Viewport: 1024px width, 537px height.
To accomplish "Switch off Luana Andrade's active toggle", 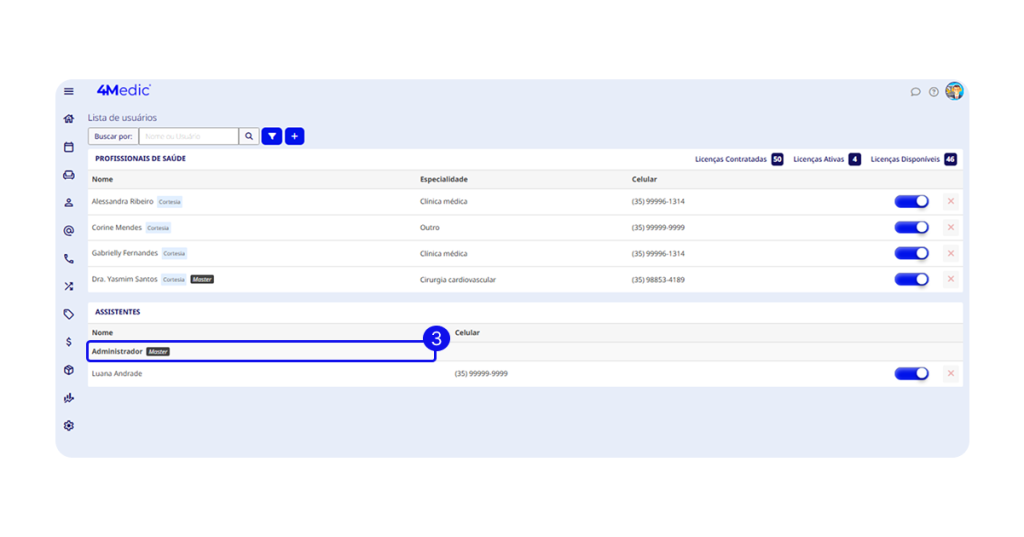I will click(x=911, y=374).
